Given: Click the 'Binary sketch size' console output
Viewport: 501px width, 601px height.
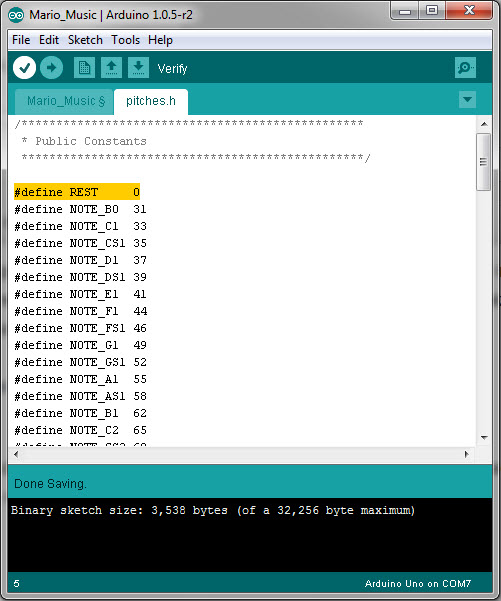Looking at the screenshot, I should coord(213,511).
